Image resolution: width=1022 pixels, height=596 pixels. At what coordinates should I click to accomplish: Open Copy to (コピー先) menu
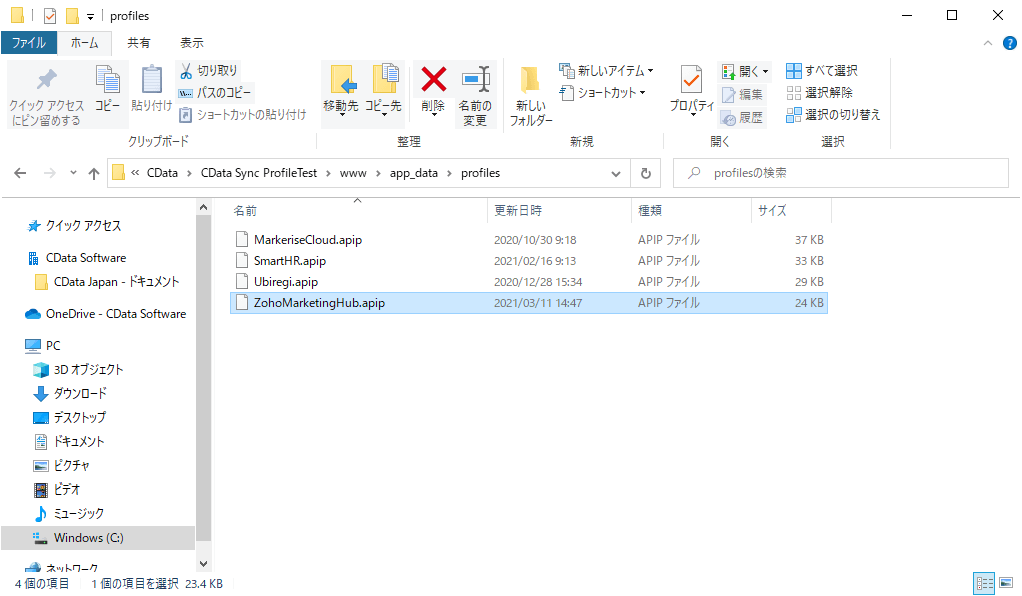point(383,91)
